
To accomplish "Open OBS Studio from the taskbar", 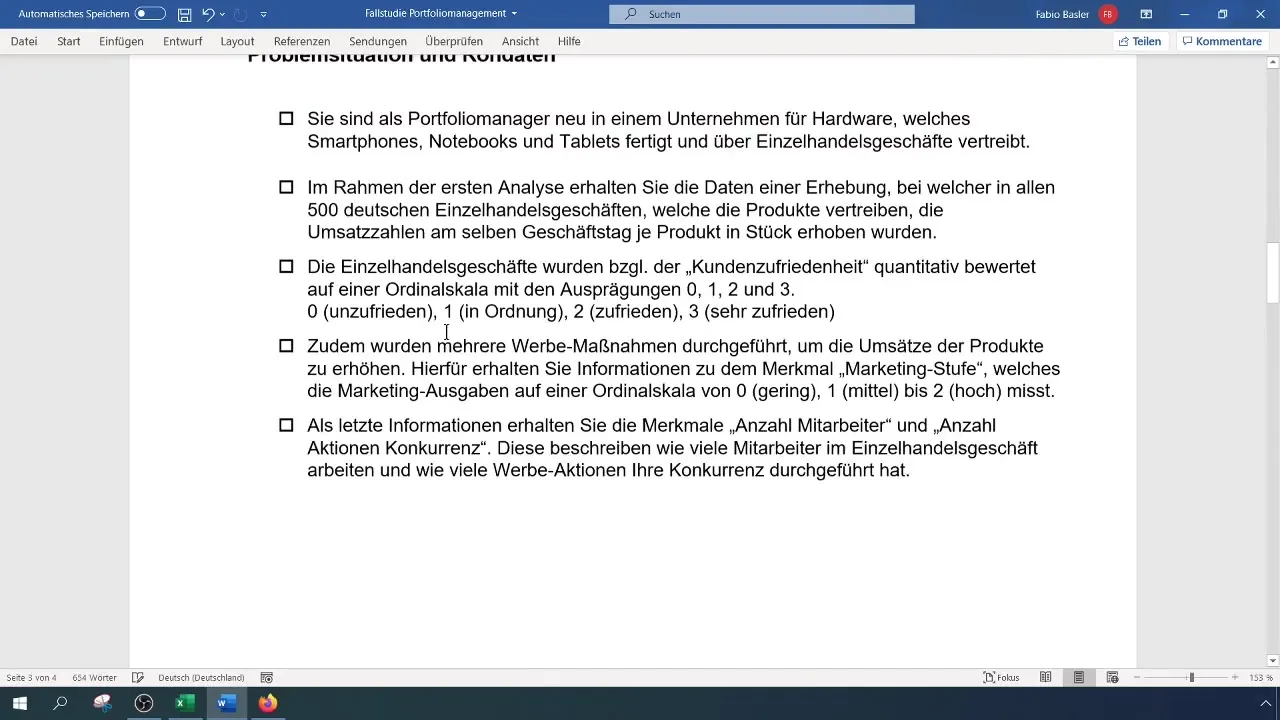I will (x=144, y=703).
